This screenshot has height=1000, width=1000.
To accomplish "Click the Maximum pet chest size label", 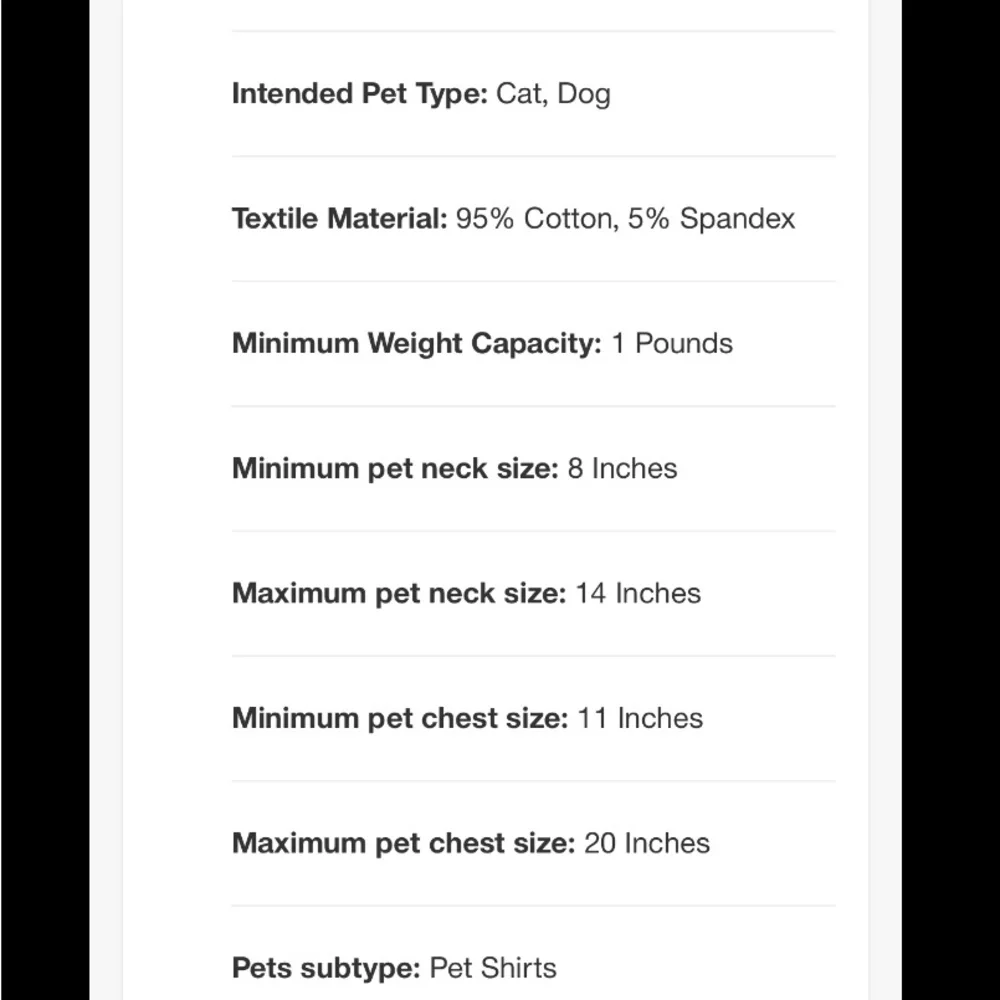I will [404, 844].
